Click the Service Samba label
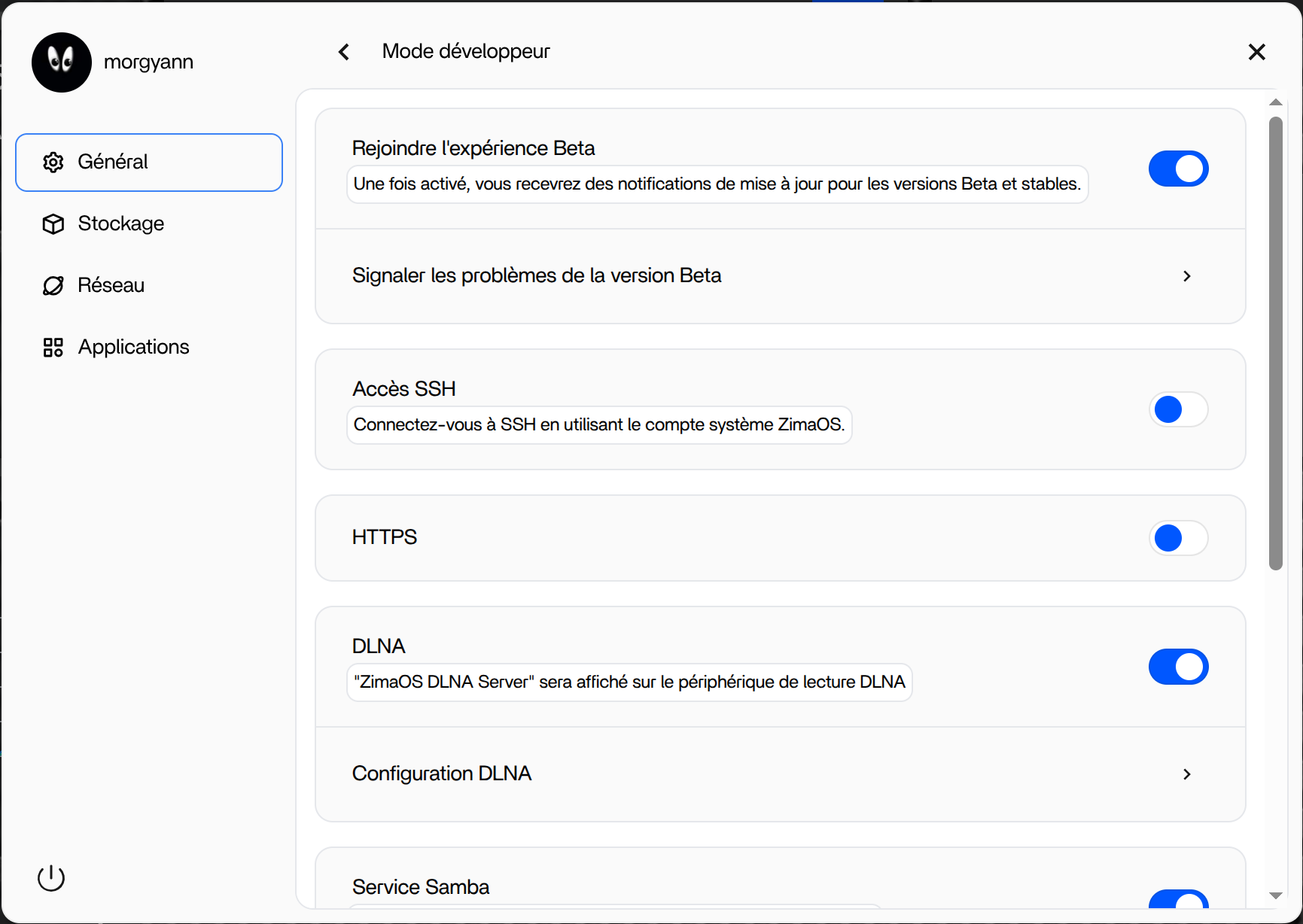This screenshot has height=924, width=1303. pyautogui.click(x=421, y=887)
